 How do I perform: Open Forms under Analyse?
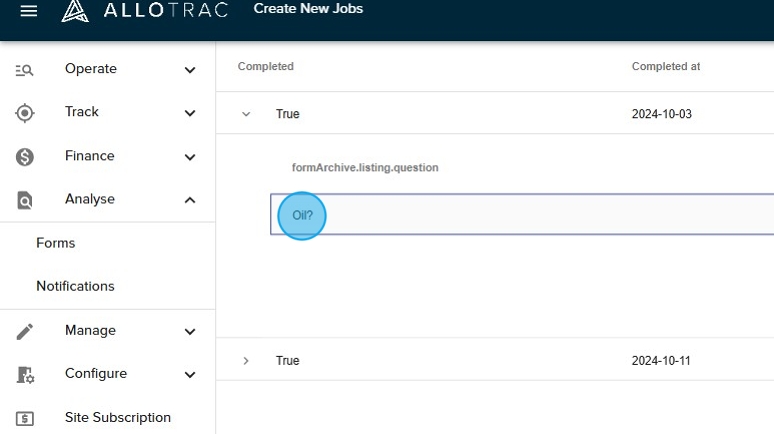pos(56,243)
